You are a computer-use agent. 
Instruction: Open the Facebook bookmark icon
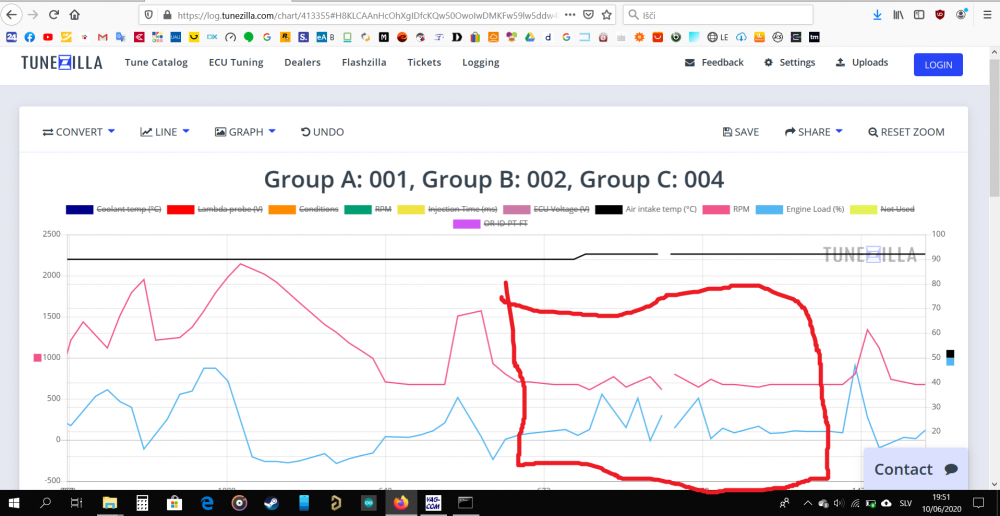[29, 38]
